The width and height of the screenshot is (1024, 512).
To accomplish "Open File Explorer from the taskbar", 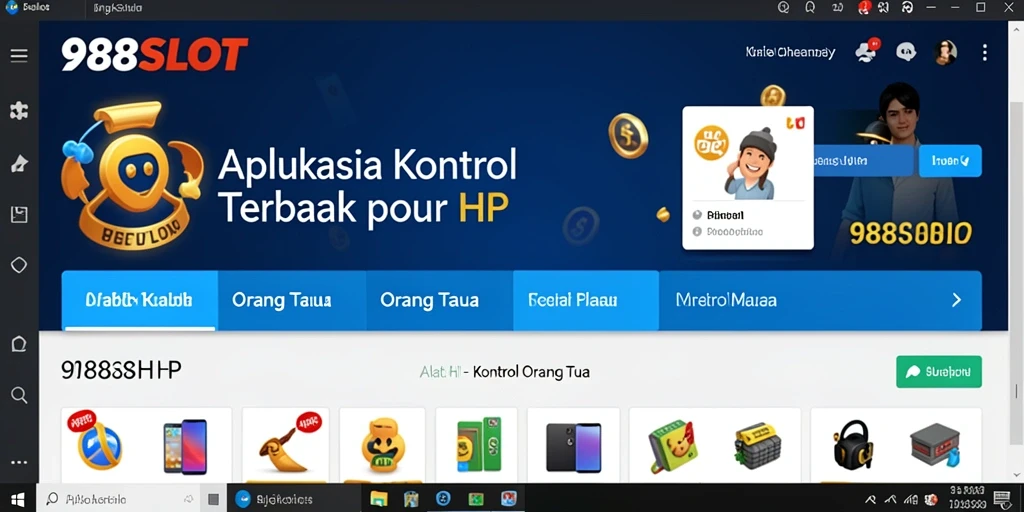I will (379, 499).
